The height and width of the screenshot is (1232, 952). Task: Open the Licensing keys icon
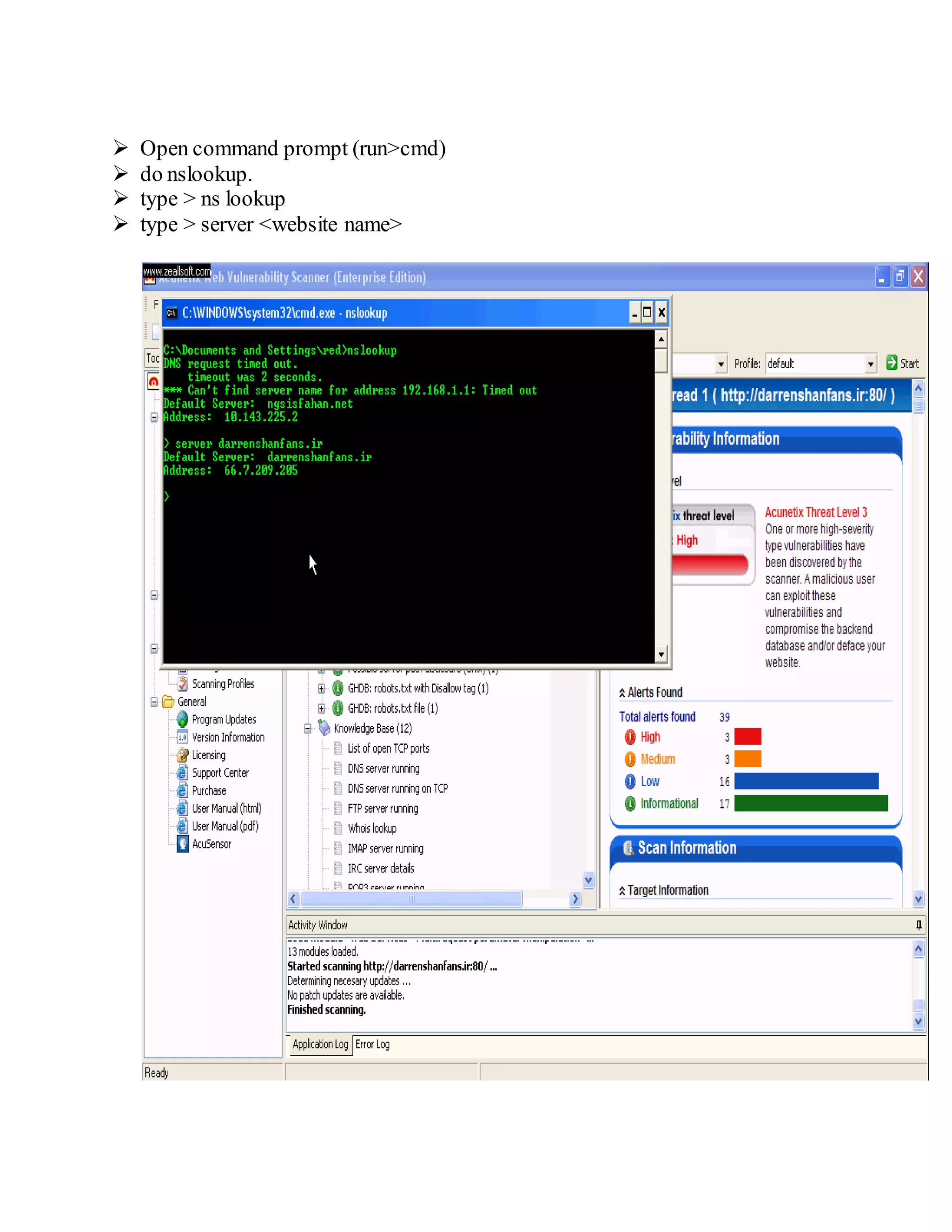182,755
